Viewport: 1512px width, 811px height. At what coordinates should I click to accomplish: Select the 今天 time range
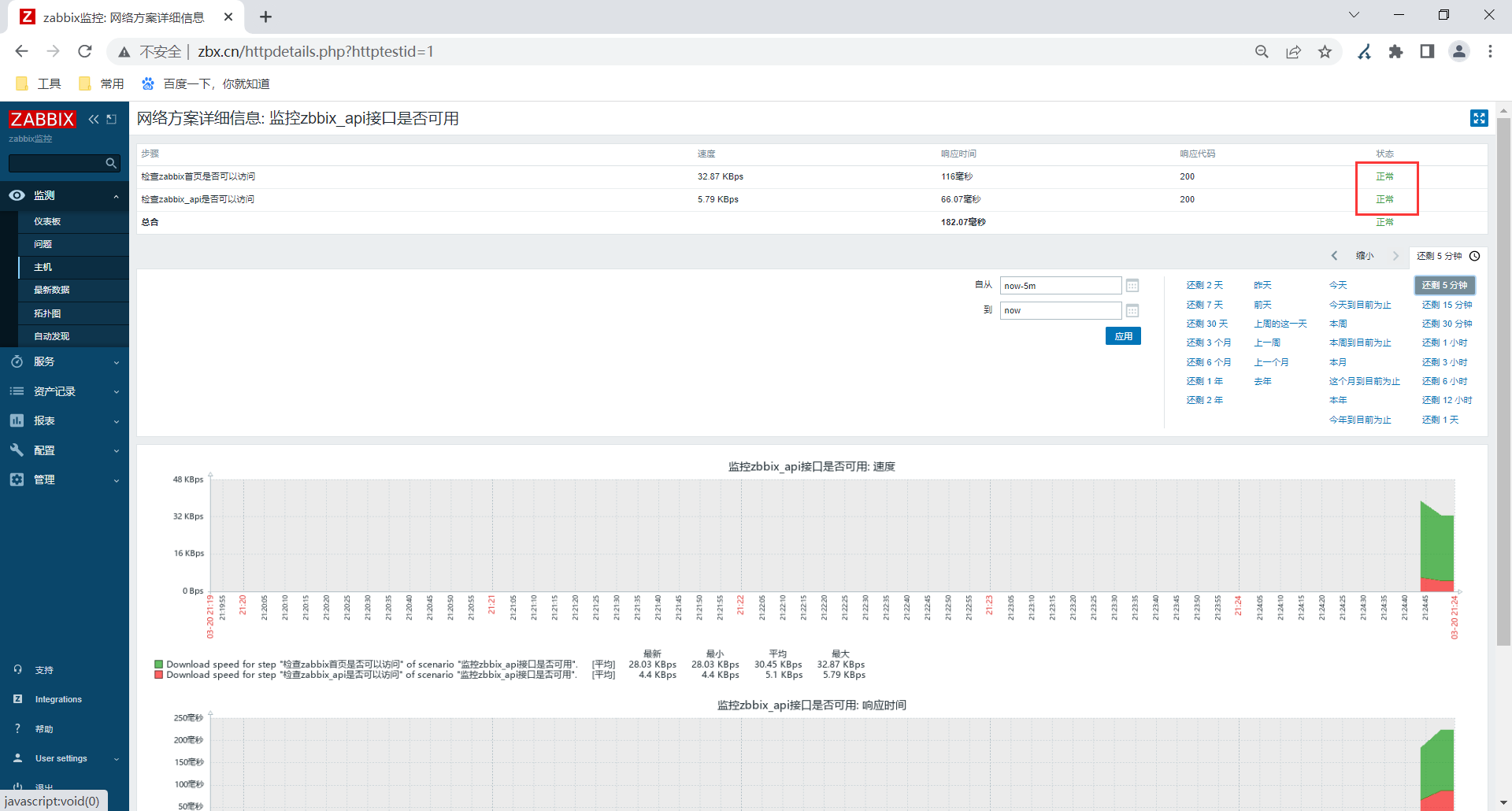pyautogui.click(x=1338, y=285)
